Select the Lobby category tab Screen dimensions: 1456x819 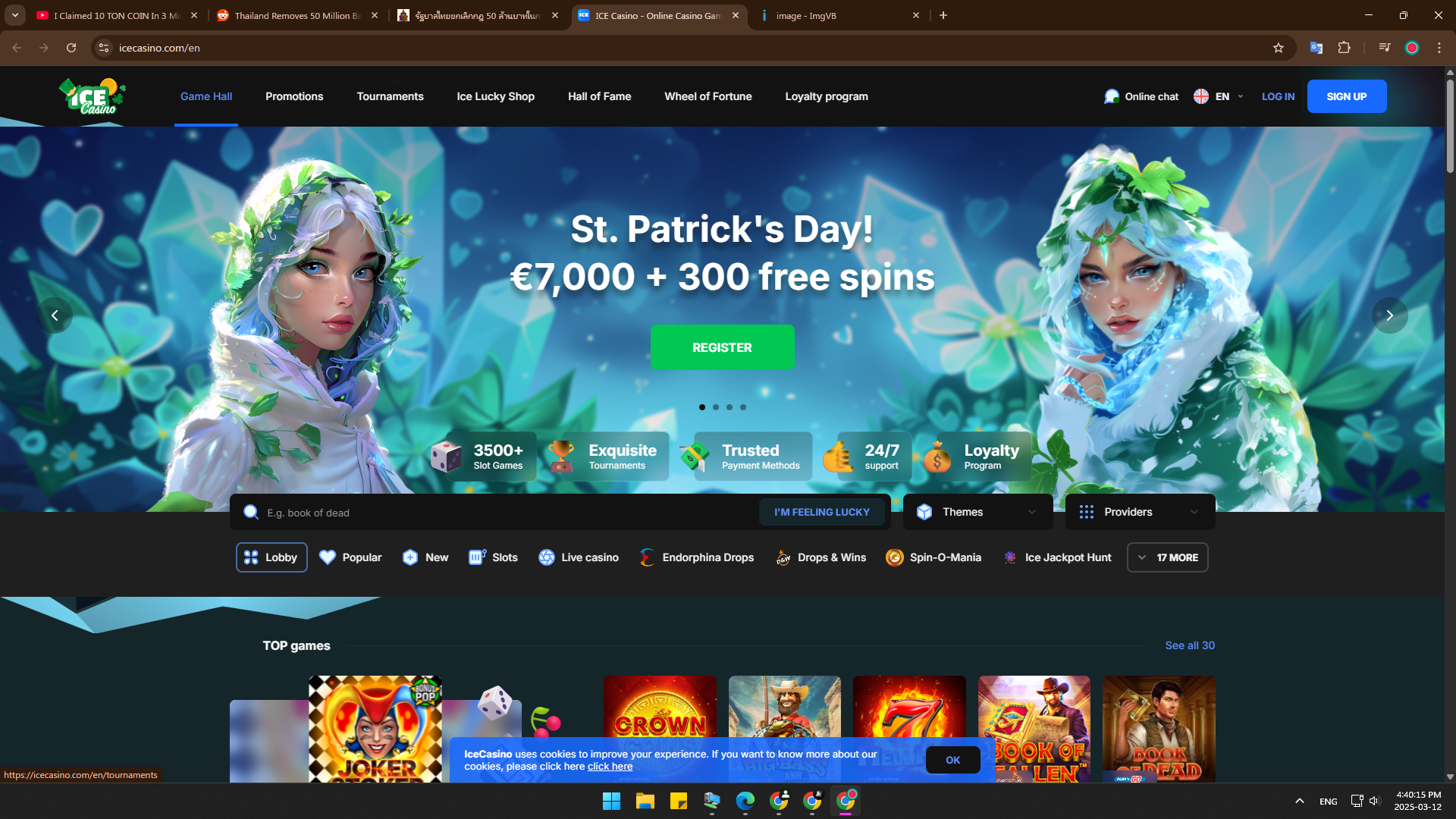[x=271, y=557]
